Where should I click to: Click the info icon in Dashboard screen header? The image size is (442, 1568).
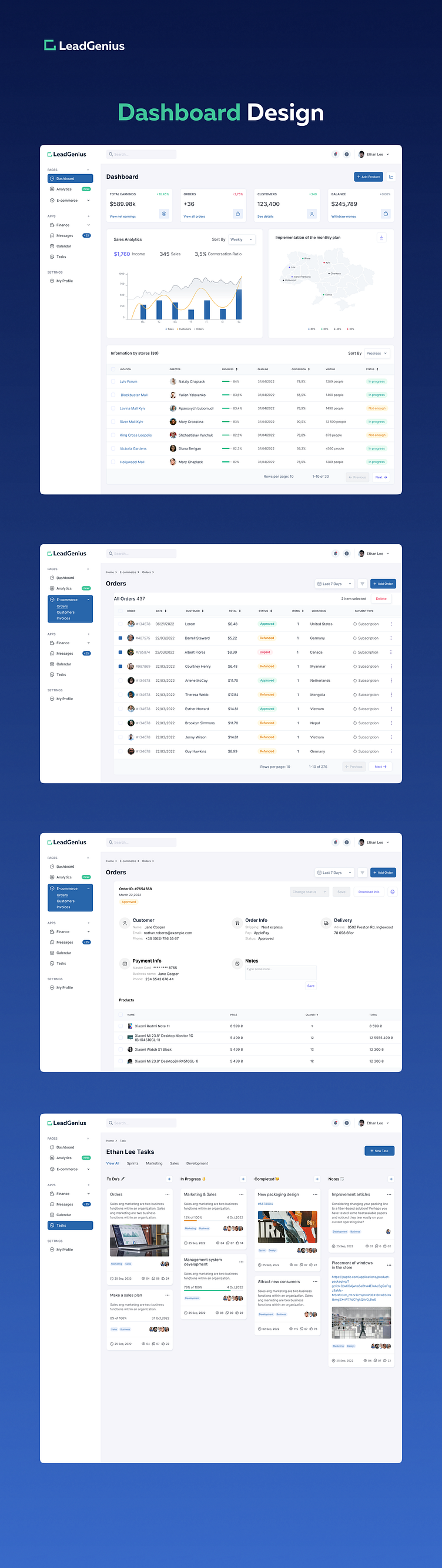[x=347, y=154]
